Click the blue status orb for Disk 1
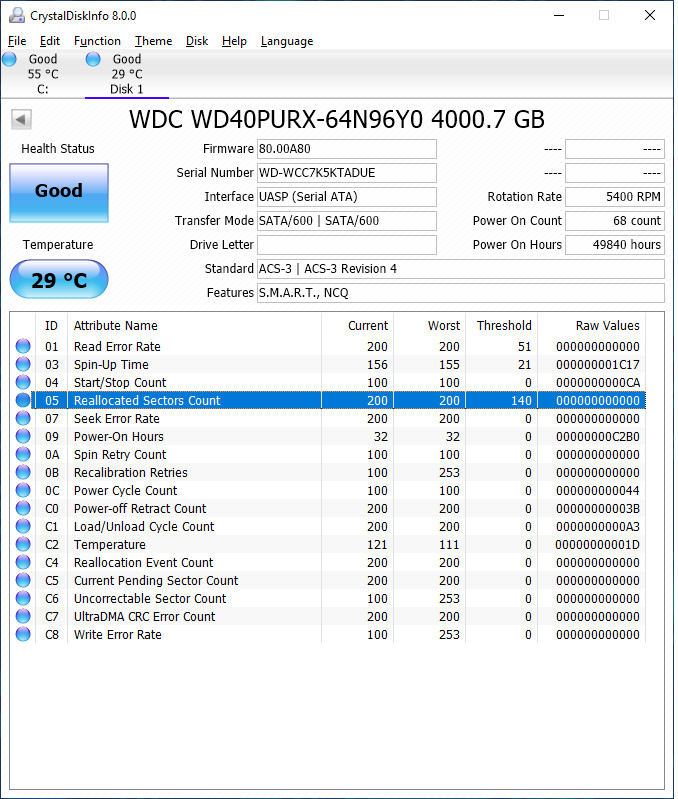Screen dimensions: 678x799 click(93, 59)
